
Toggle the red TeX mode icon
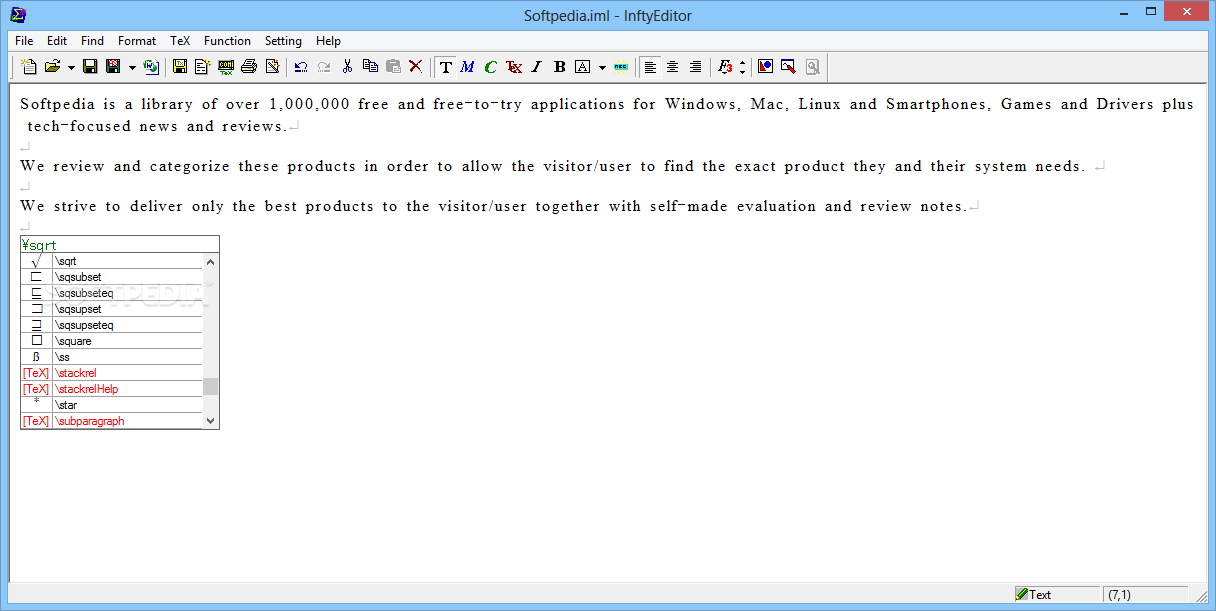(x=513, y=67)
